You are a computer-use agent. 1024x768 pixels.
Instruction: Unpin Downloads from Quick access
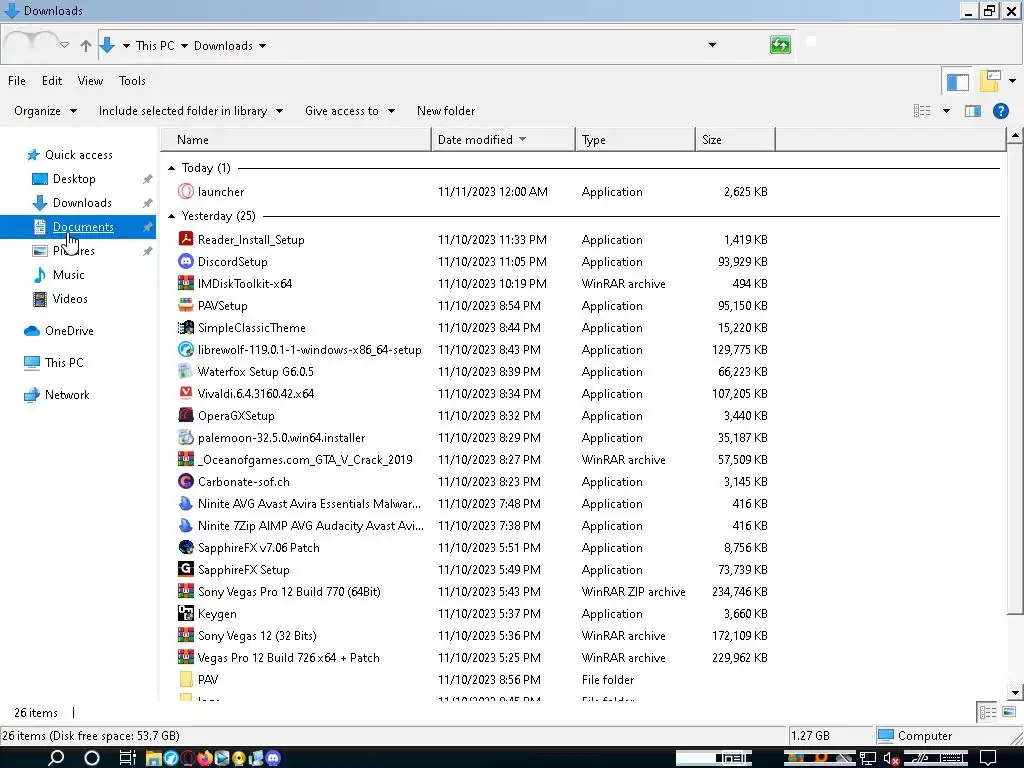click(x=148, y=203)
